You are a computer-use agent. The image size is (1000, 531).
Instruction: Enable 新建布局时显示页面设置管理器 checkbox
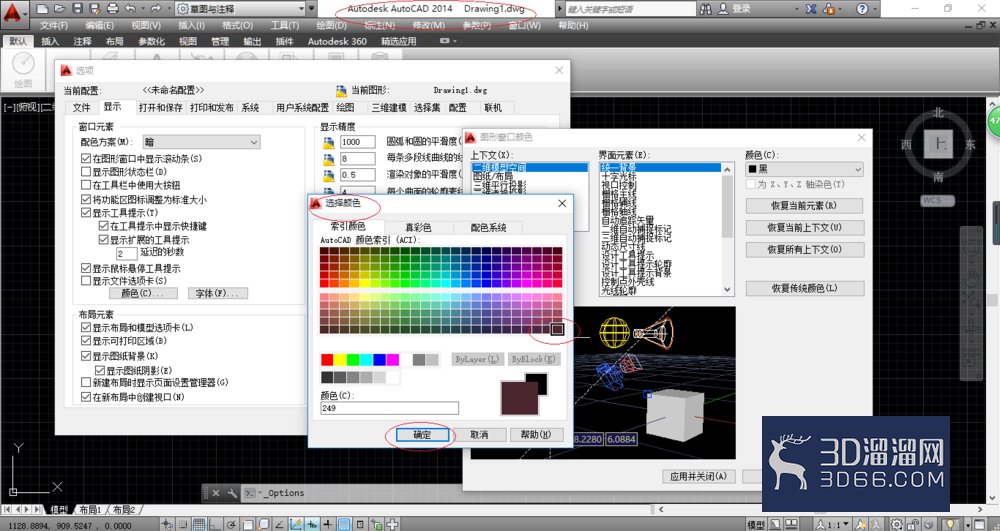click(x=86, y=382)
